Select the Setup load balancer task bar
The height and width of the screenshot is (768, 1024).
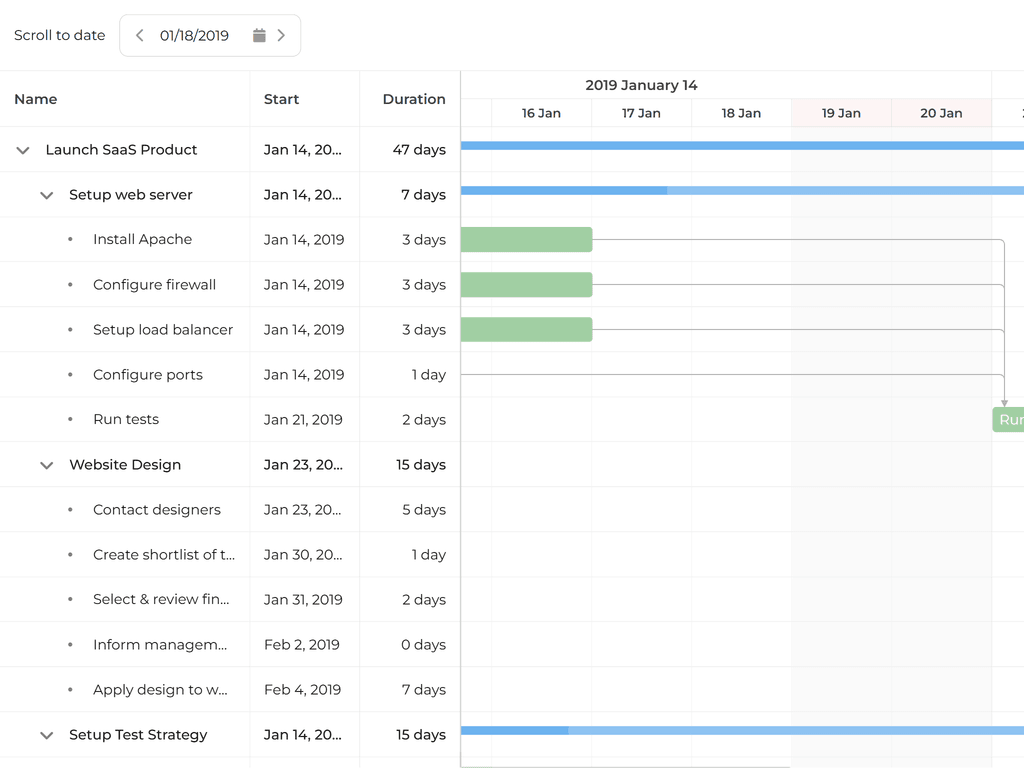(526, 330)
